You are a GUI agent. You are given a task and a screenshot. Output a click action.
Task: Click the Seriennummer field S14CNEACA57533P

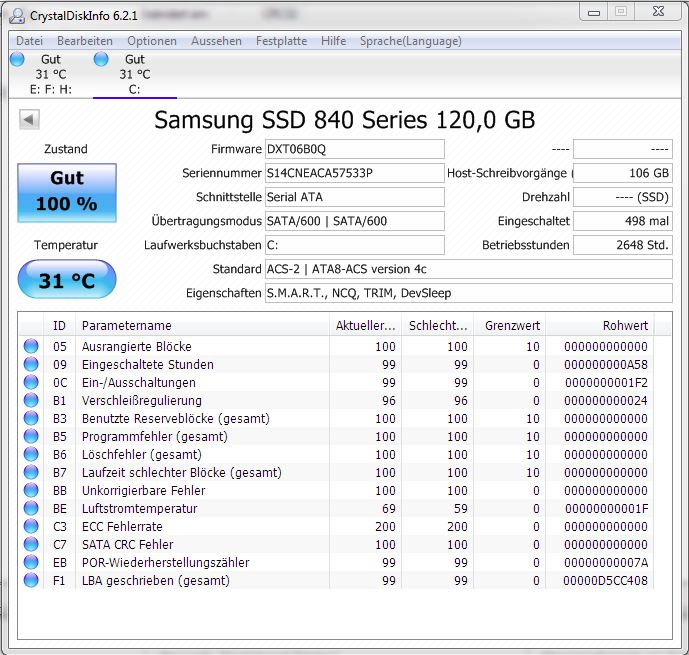(x=355, y=173)
